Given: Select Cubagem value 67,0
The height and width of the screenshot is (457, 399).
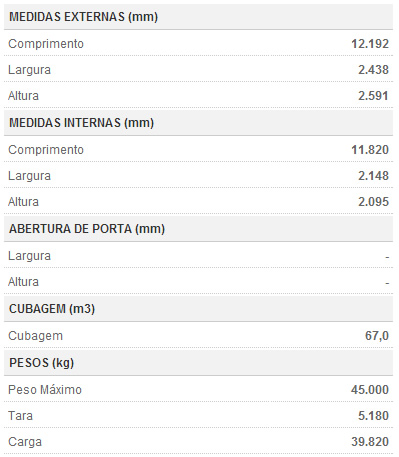Looking at the screenshot, I should pos(377,336).
